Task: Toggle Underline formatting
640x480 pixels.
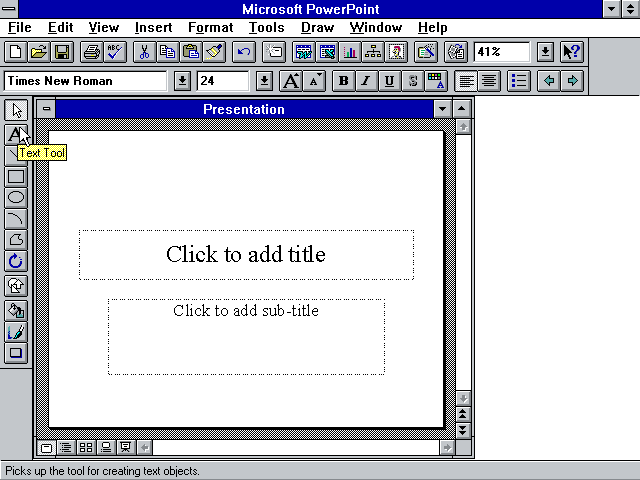Action: (390, 81)
